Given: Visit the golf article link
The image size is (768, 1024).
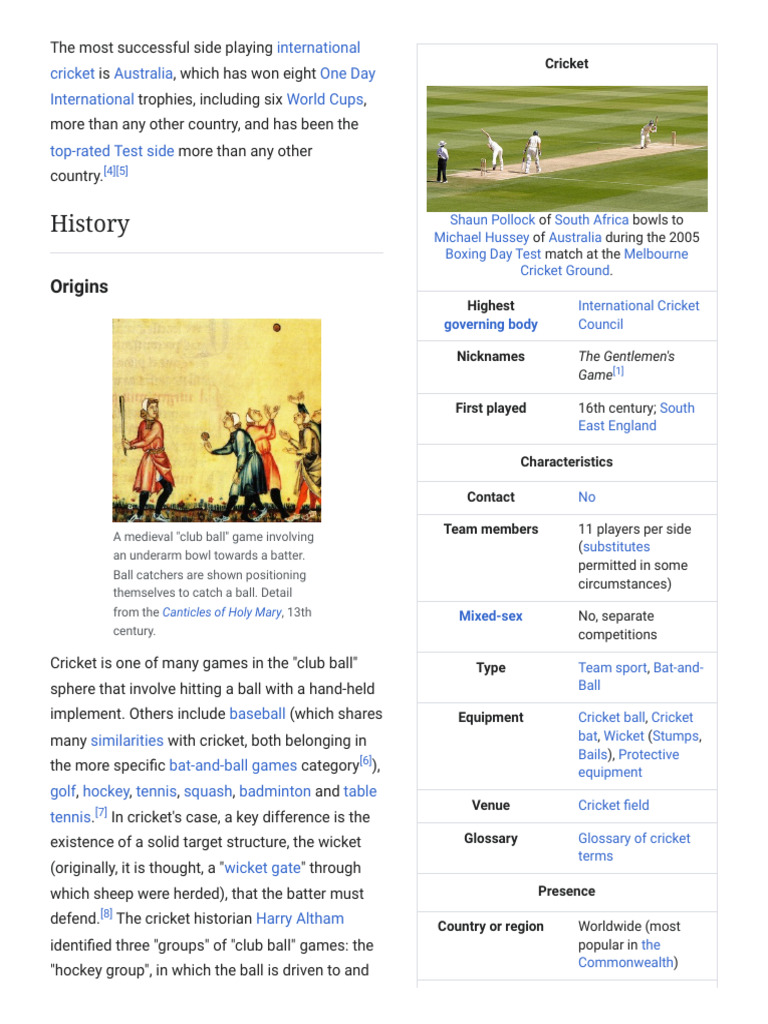Looking at the screenshot, I should [63, 792].
